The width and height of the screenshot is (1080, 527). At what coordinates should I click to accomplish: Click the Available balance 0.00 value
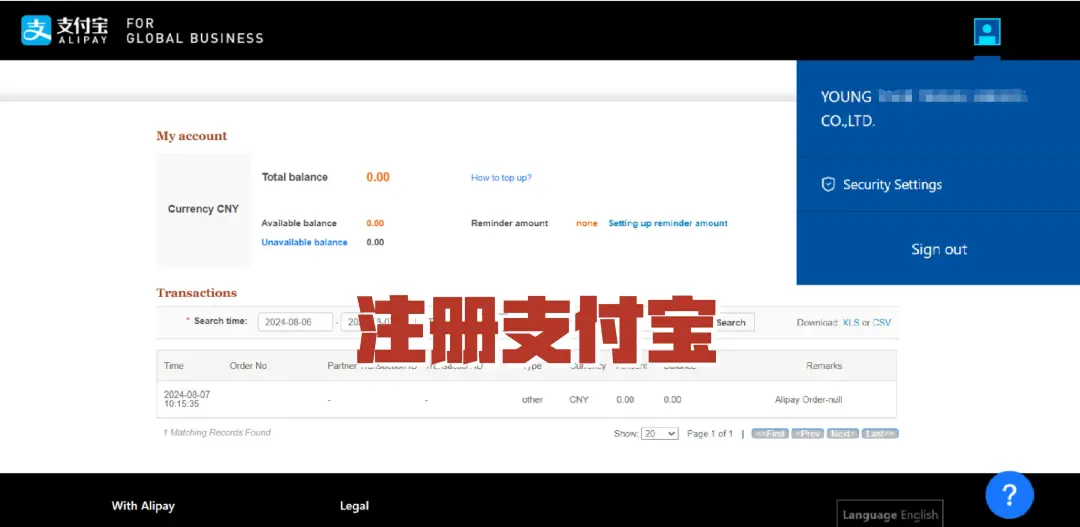pyautogui.click(x=375, y=223)
